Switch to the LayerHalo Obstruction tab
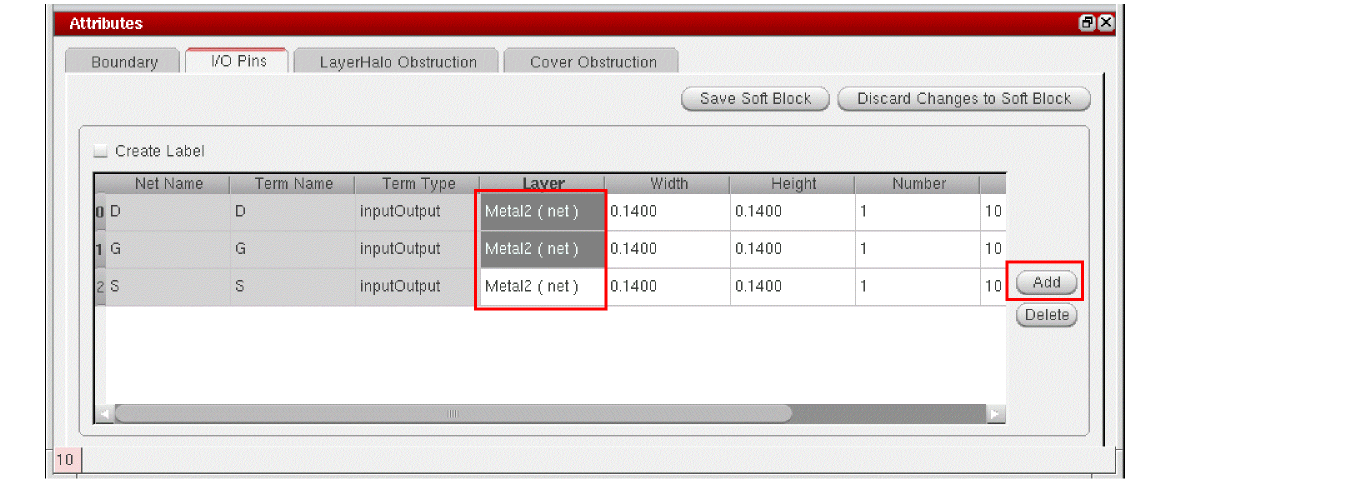Screen dimensions: 1355x479 [x=398, y=61]
